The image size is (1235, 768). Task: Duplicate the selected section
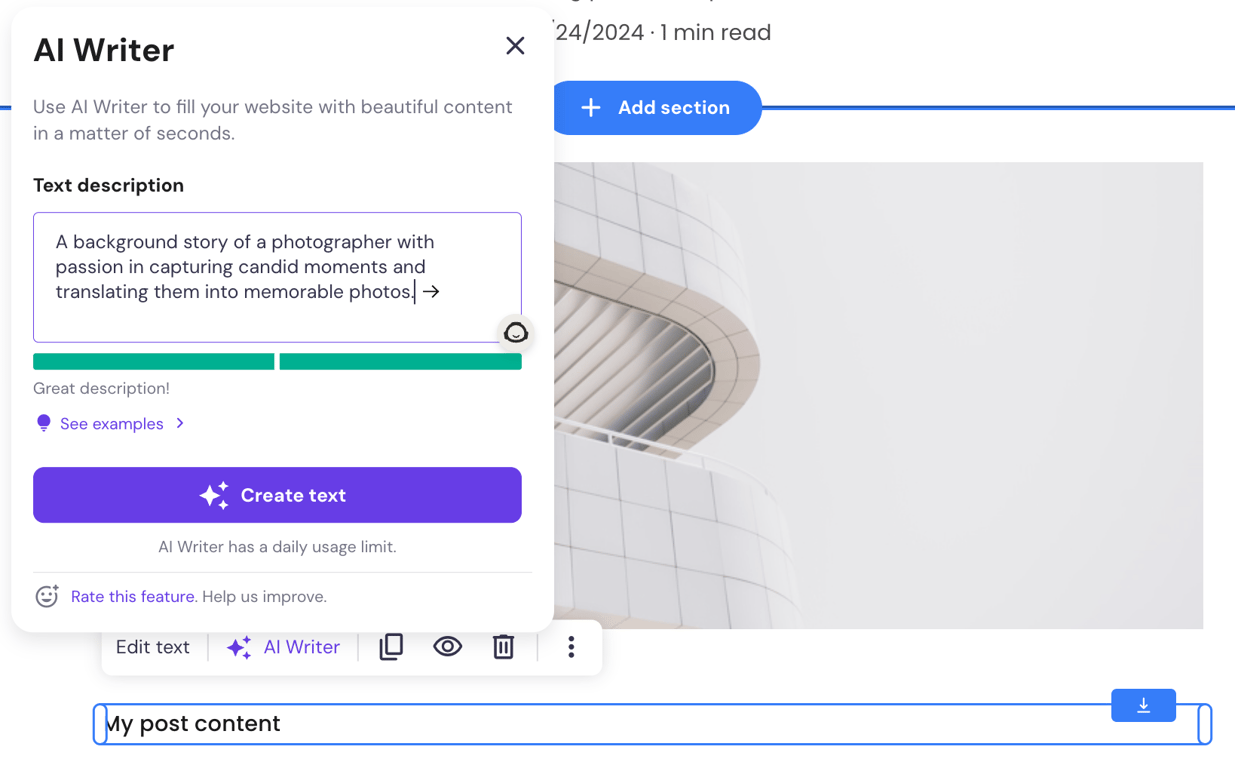point(390,647)
